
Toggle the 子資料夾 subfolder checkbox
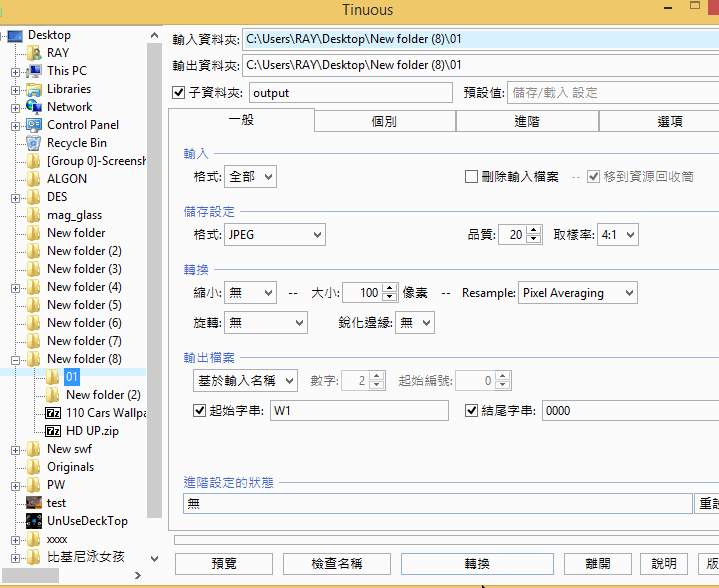tap(178, 93)
